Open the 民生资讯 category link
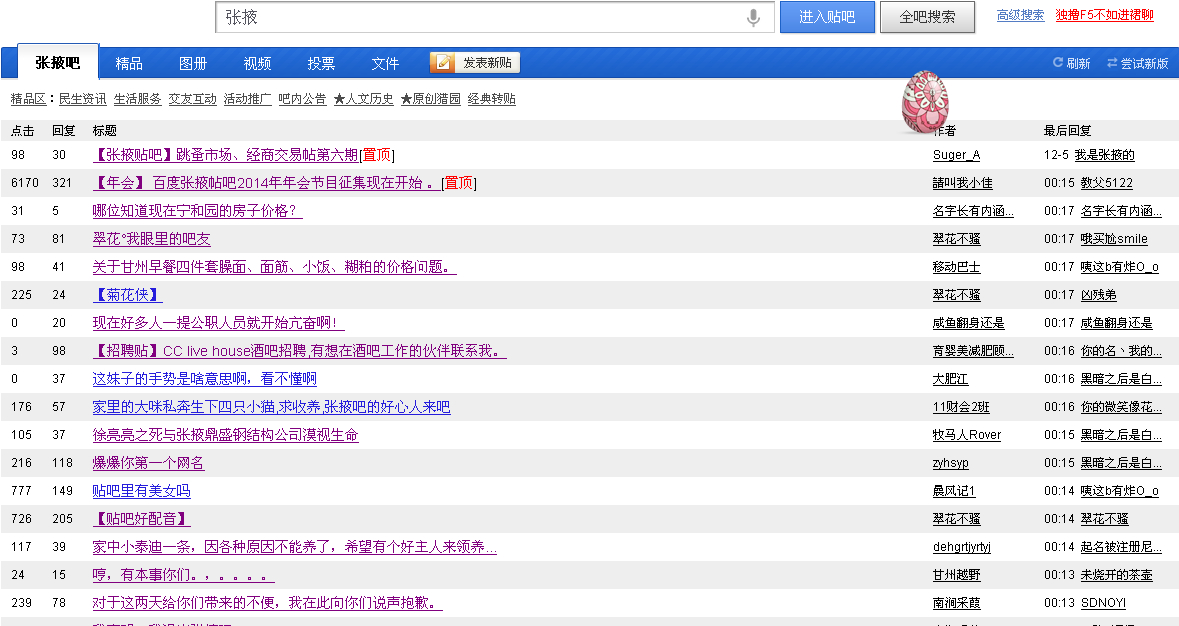The width and height of the screenshot is (1179, 626). tap(83, 99)
